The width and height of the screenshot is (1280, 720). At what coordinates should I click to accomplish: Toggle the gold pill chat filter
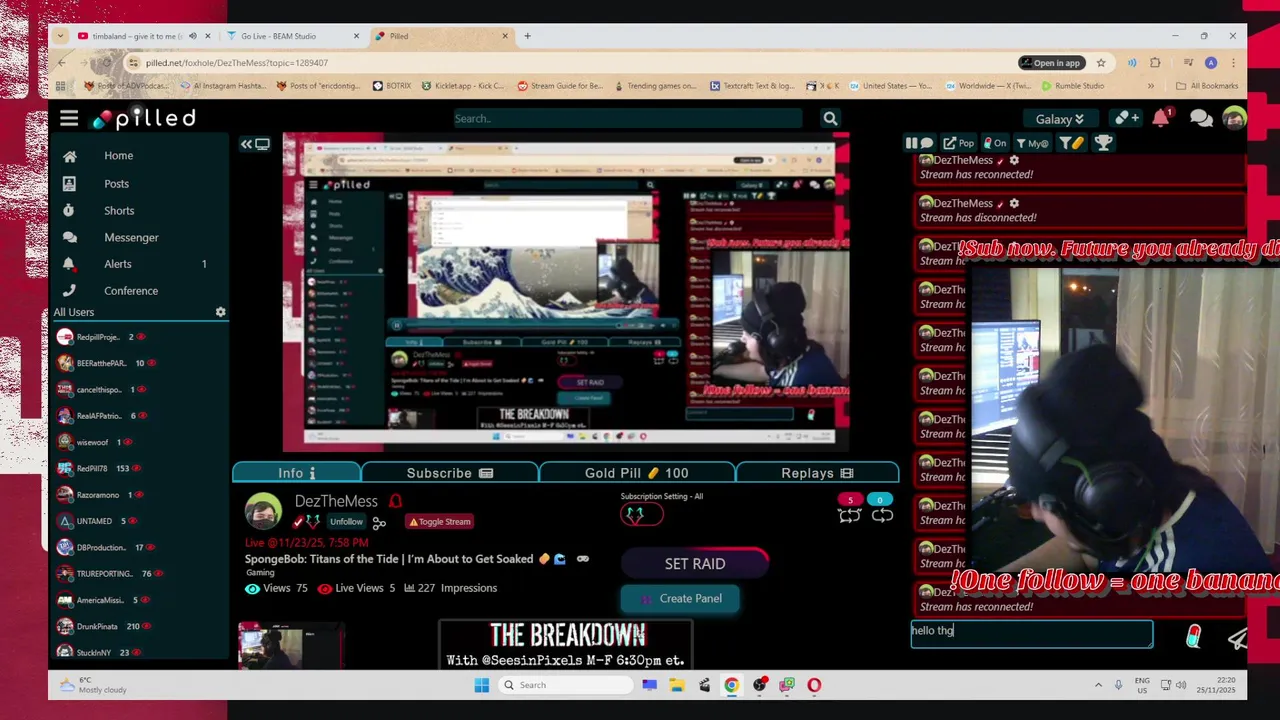click(1071, 143)
